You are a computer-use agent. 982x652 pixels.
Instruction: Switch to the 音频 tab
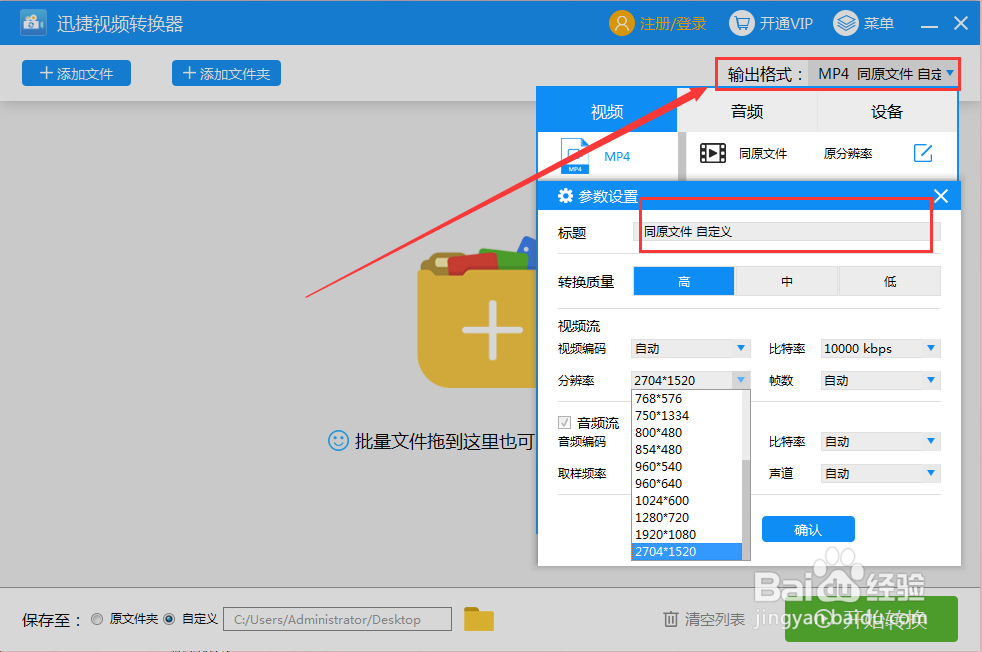(747, 111)
